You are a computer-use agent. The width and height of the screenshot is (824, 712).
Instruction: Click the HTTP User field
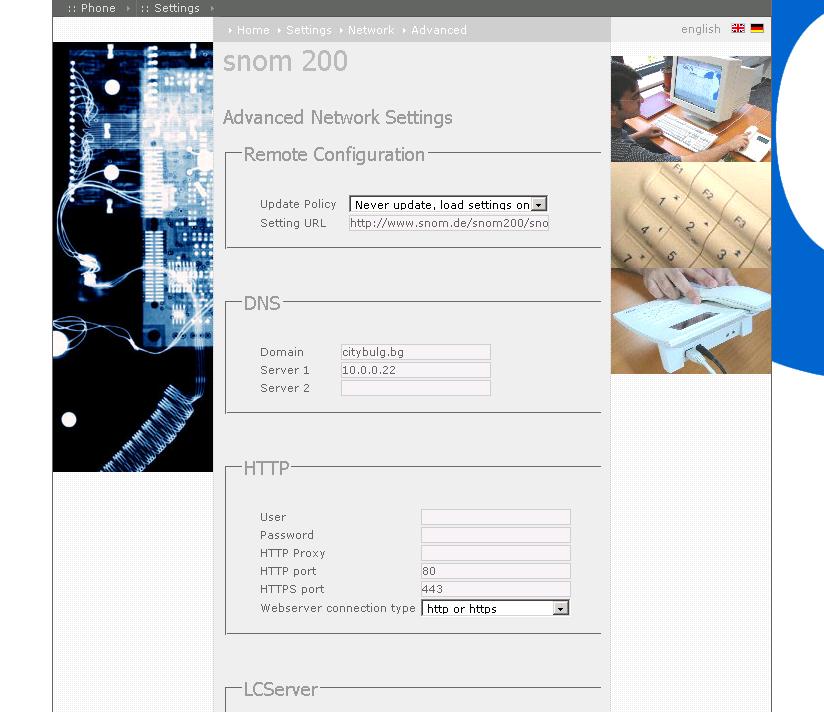[495, 517]
